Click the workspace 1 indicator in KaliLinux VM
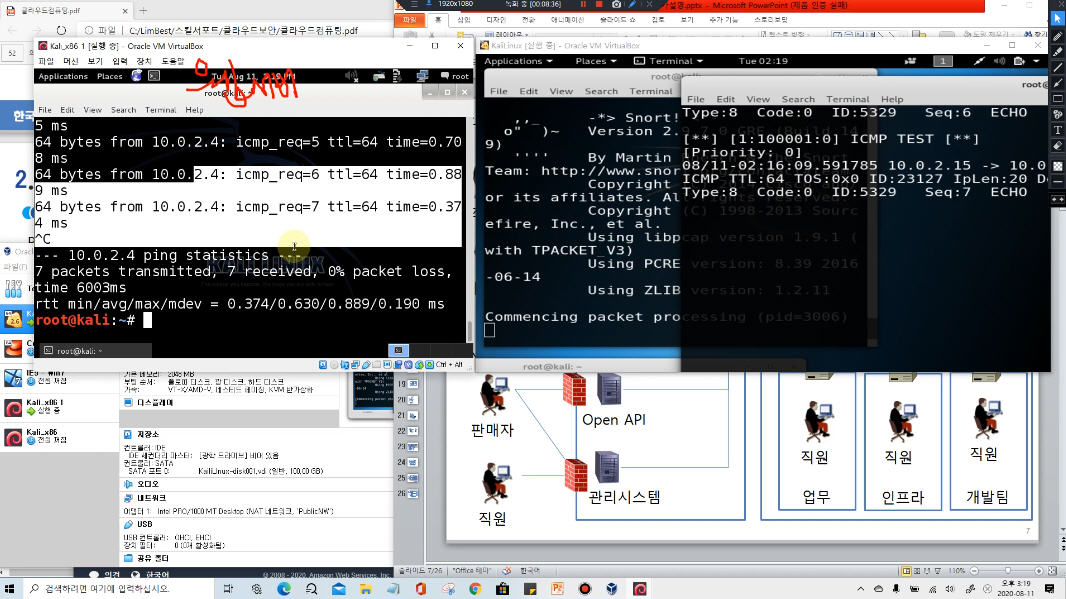 tap(942, 61)
